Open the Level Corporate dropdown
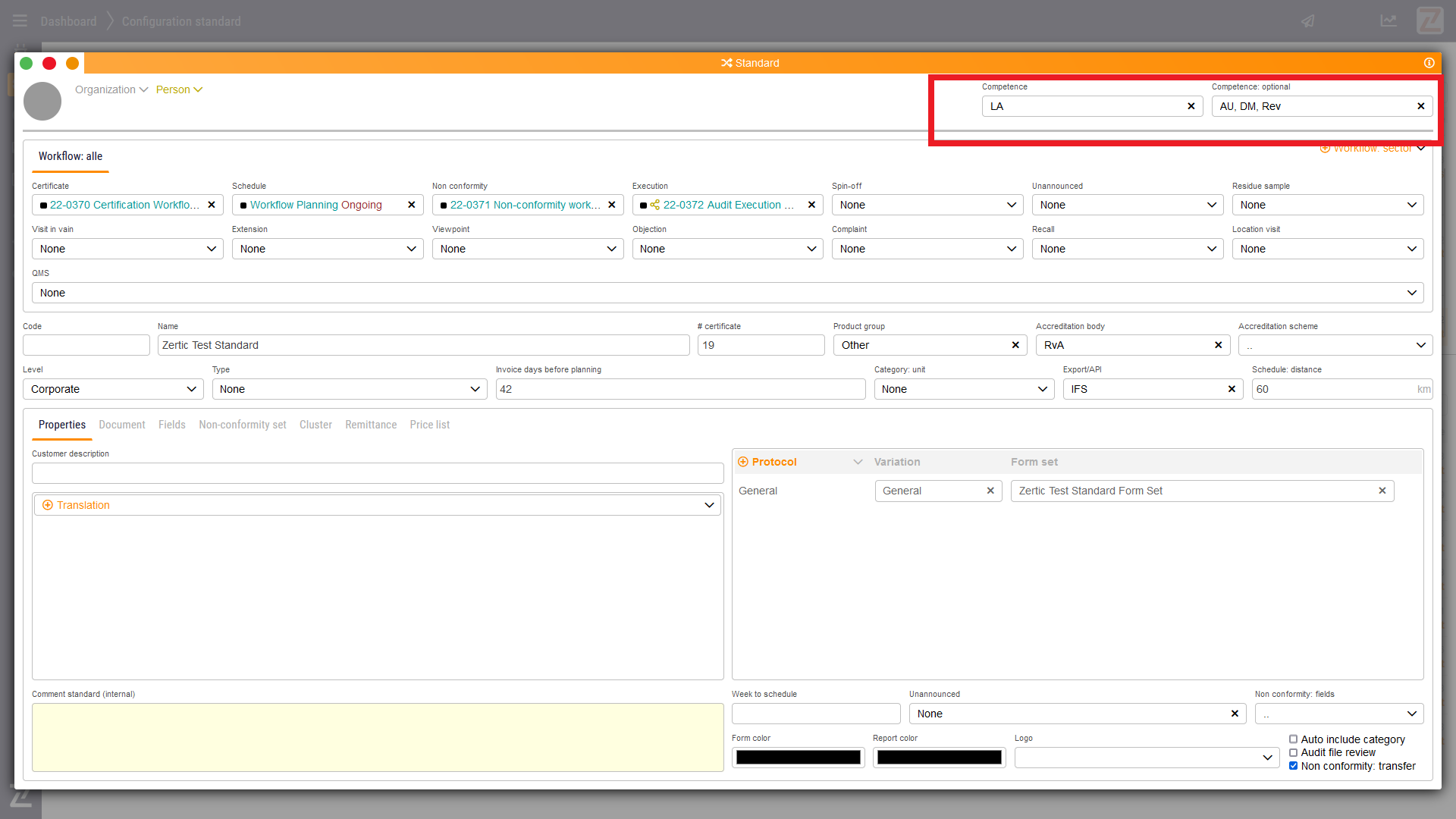This screenshot has height=819, width=1456. coord(113,389)
